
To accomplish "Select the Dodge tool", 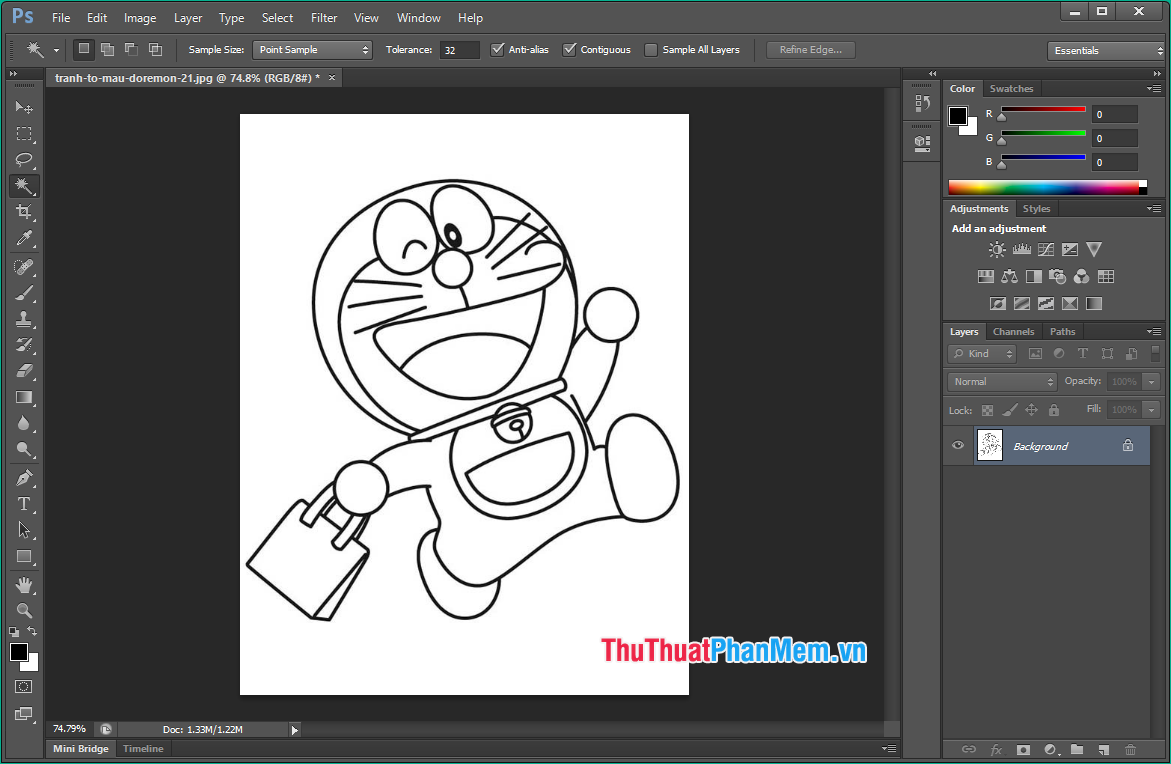I will (24, 449).
